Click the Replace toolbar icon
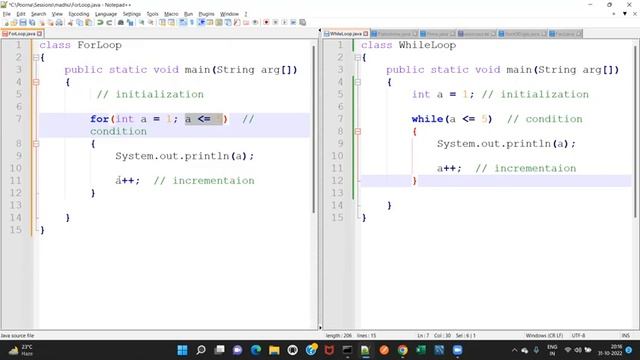 pos(130,22)
